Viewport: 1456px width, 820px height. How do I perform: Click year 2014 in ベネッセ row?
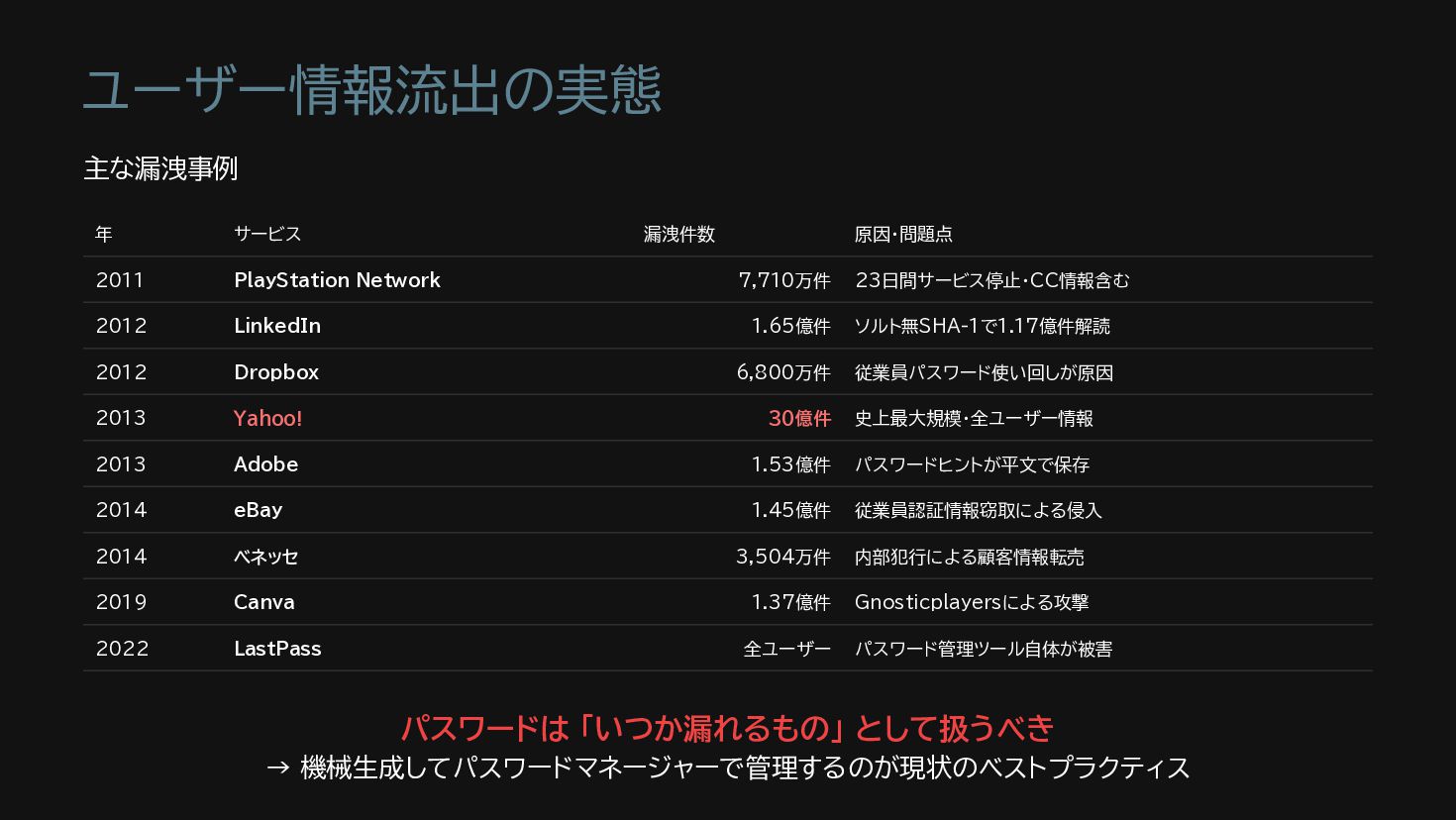coord(121,557)
